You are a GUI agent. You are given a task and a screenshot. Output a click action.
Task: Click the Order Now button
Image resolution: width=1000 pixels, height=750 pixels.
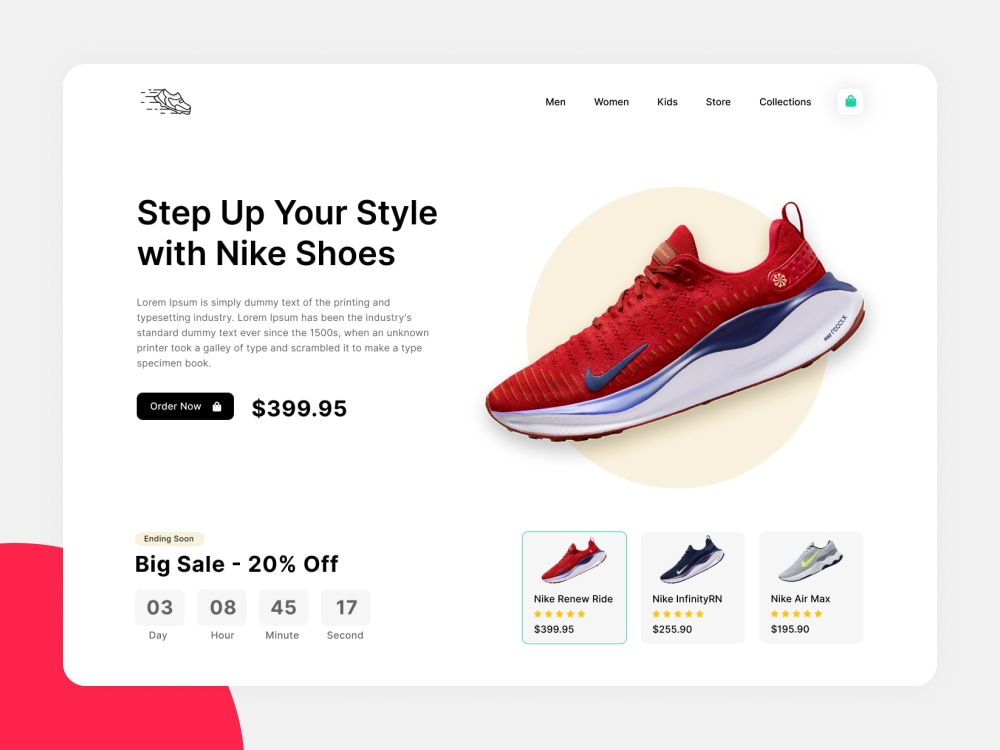tap(185, 406)
